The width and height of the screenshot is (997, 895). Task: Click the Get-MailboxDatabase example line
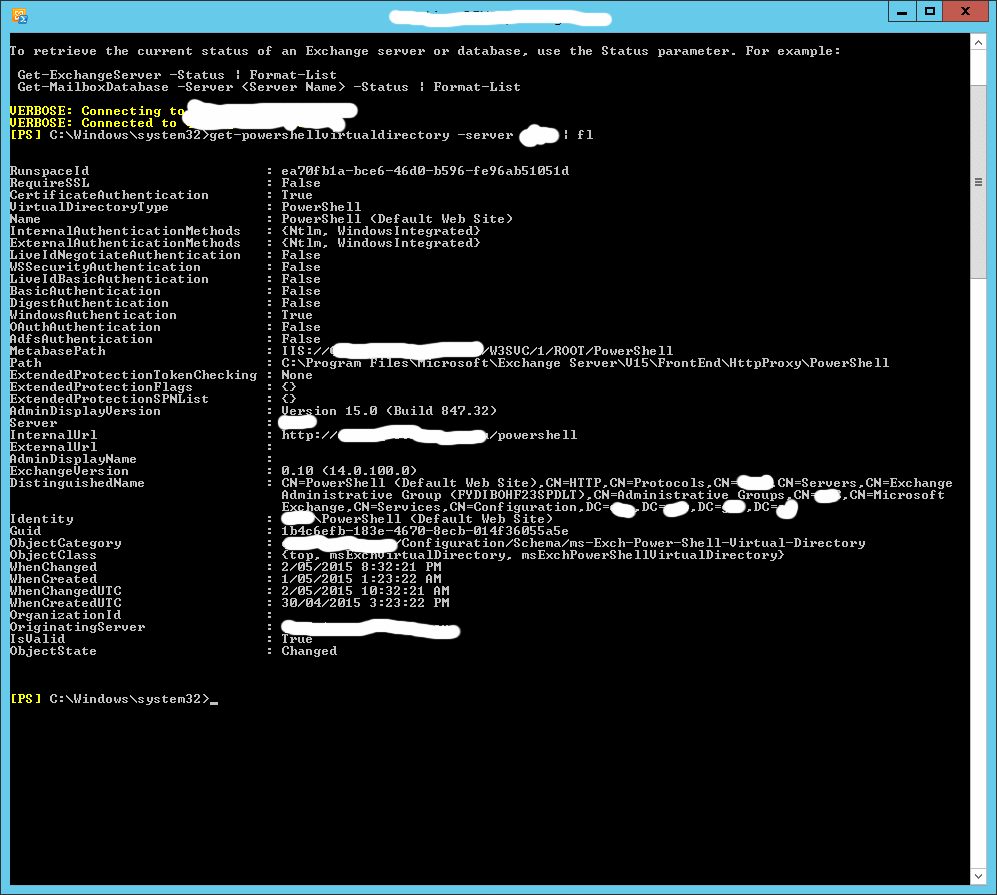coord(269,86)
